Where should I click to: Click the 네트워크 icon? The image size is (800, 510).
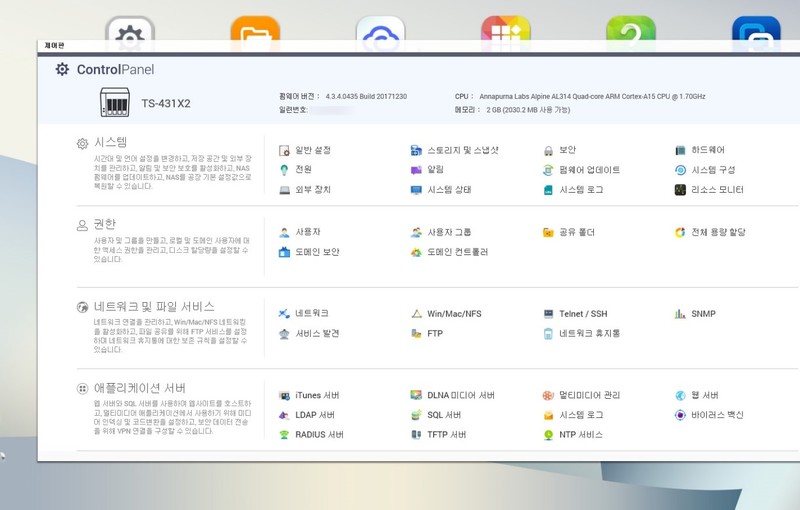284,314
